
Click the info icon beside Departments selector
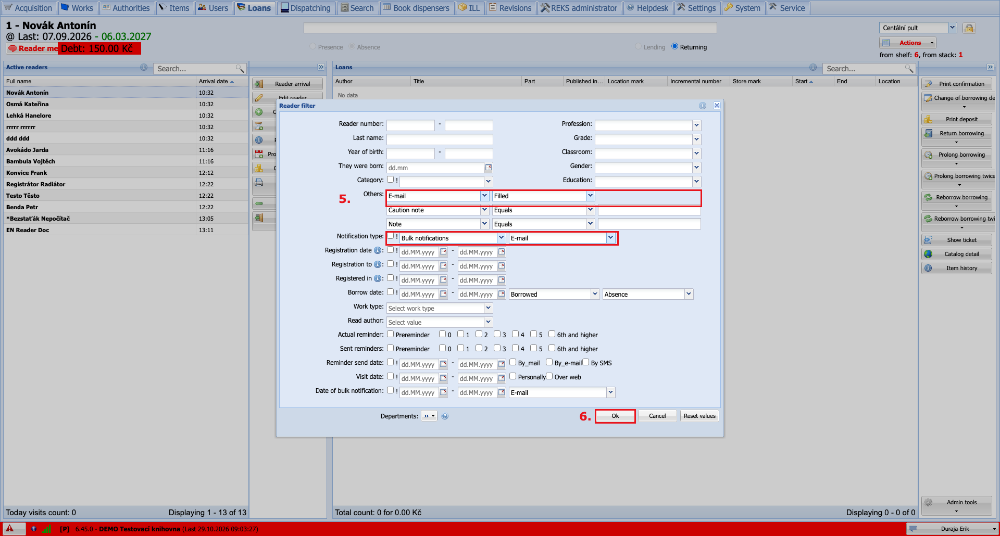[445, 416]
